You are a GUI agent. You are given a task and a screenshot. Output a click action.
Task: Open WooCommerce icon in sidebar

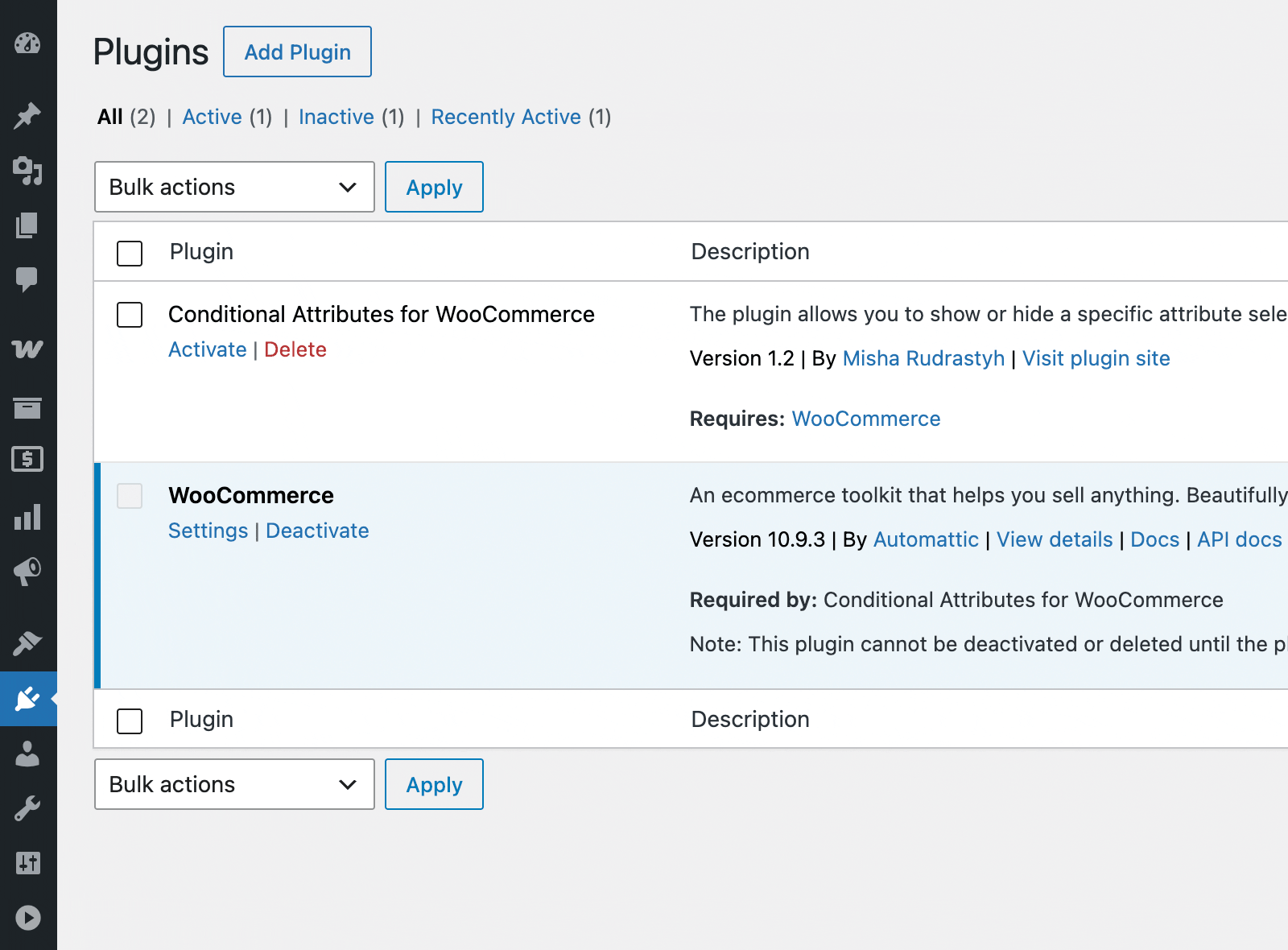(27, 349)
